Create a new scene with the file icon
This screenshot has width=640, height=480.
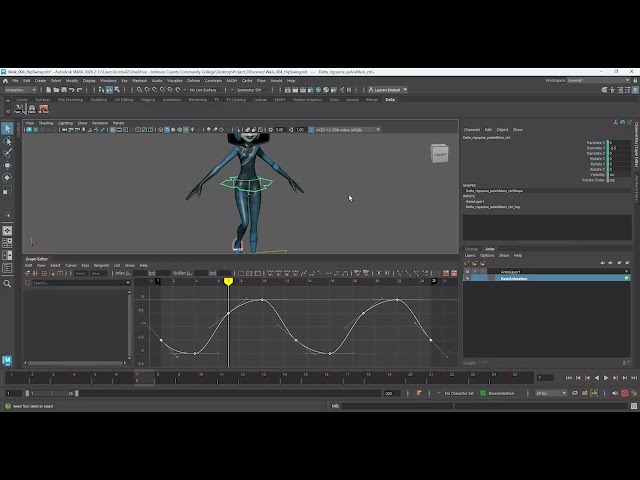click(49, 90)
